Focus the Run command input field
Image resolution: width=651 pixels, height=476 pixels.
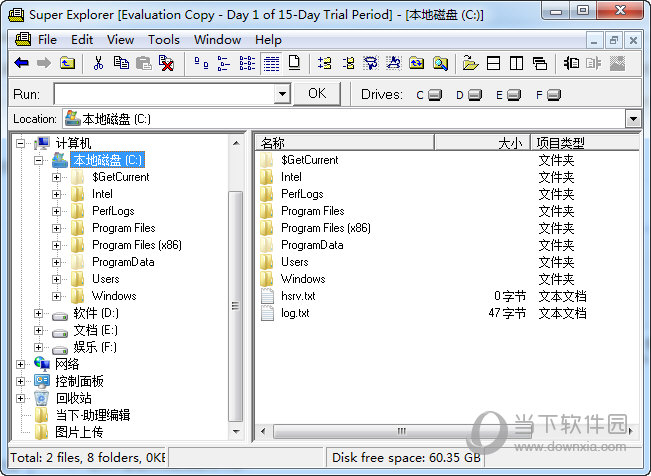164,94
